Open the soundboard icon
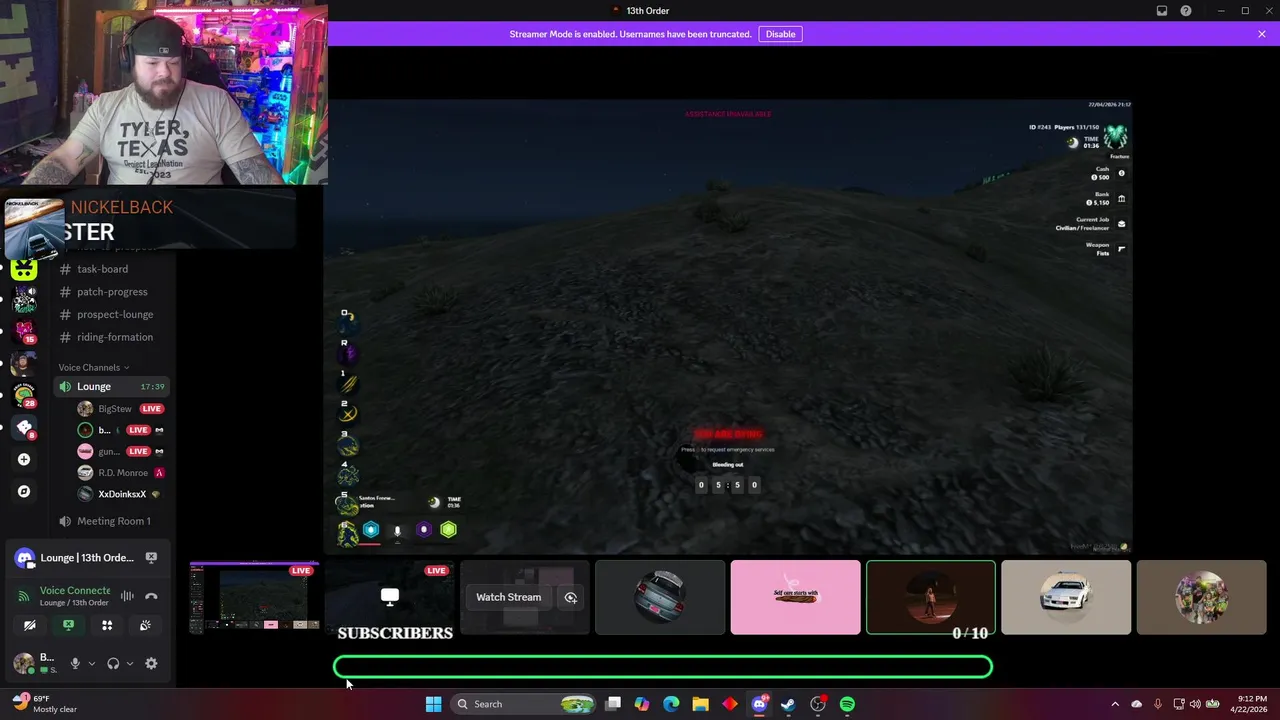The image size is (1280, 720). pyautogui.click(x=145, y=625)
